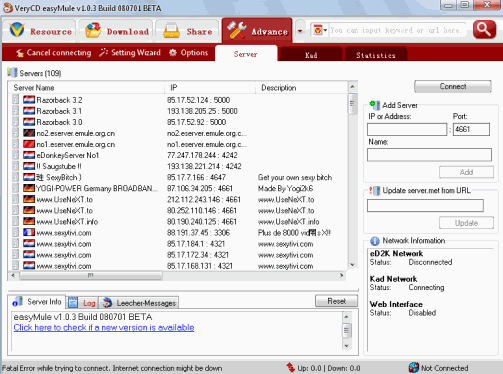Sort by IP column header
Image resolution: width=503 pixels, height=374 pixels.
(210, 88)
